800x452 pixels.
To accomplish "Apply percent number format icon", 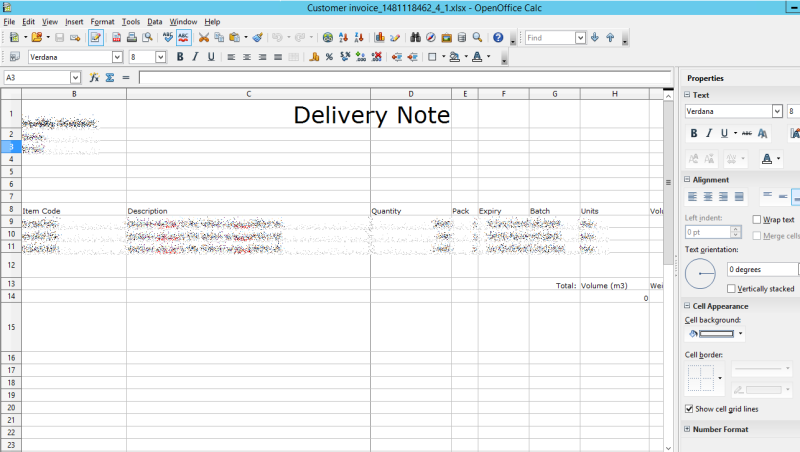I will tap(328, 57).
